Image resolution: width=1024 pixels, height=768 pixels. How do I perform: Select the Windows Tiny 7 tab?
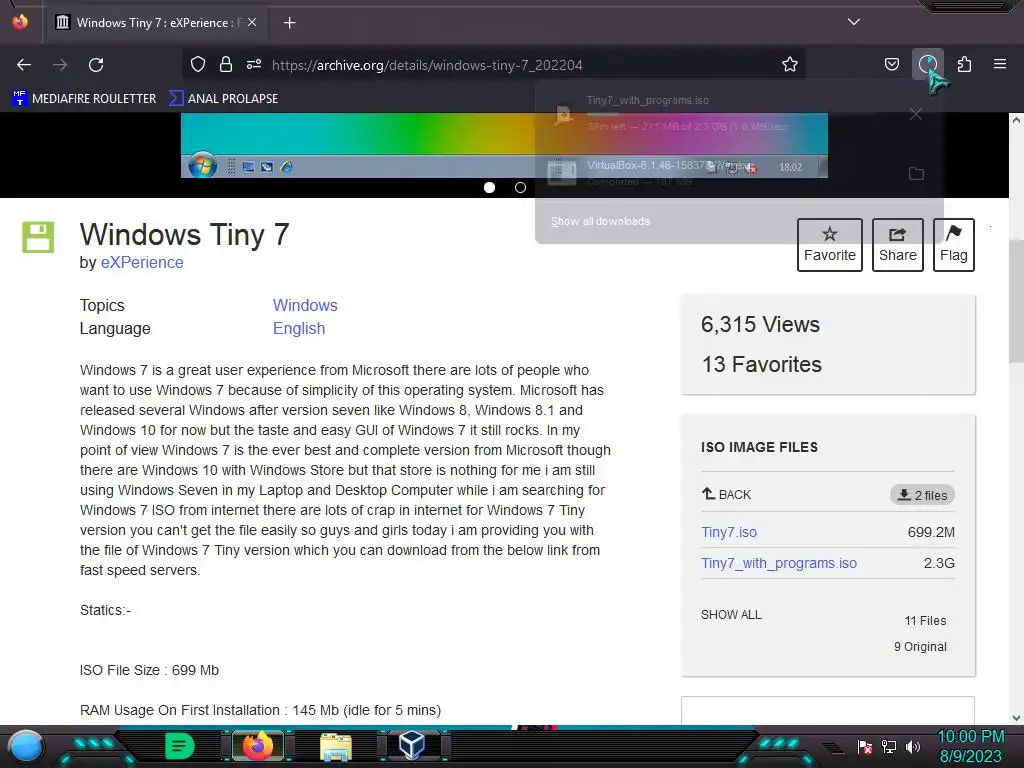coord(155,23)
